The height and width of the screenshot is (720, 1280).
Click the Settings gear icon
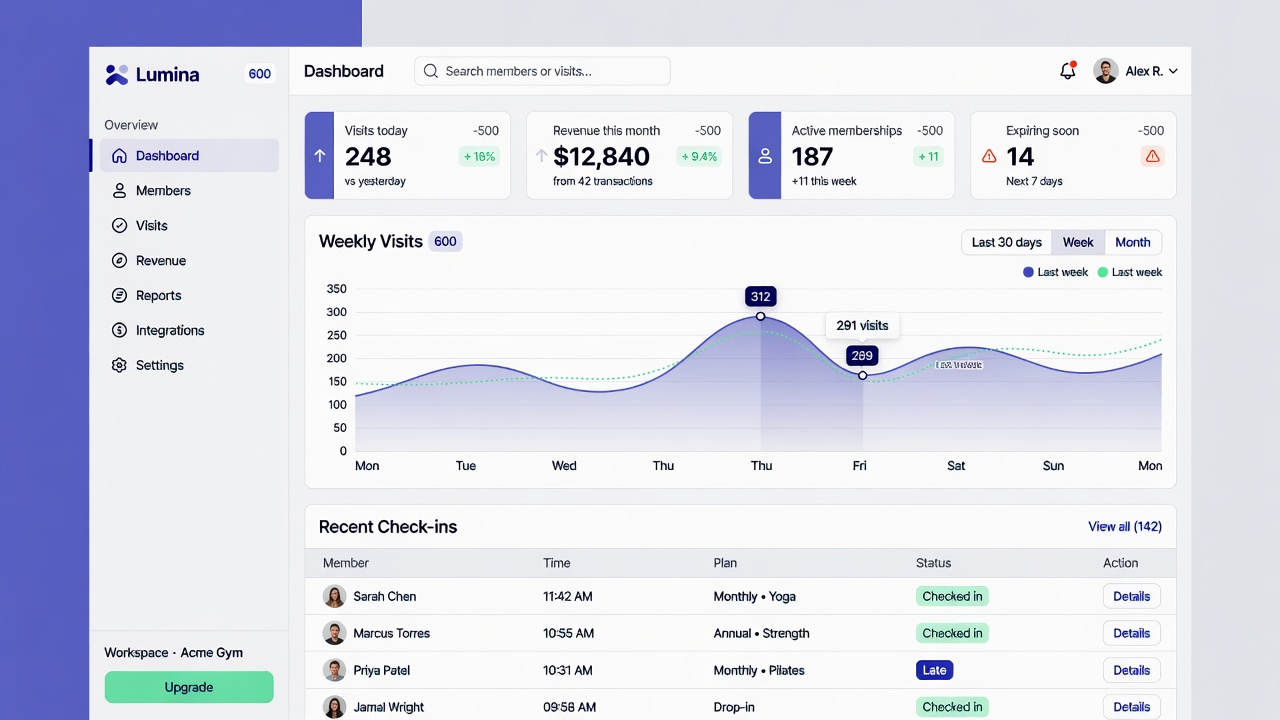119,365
